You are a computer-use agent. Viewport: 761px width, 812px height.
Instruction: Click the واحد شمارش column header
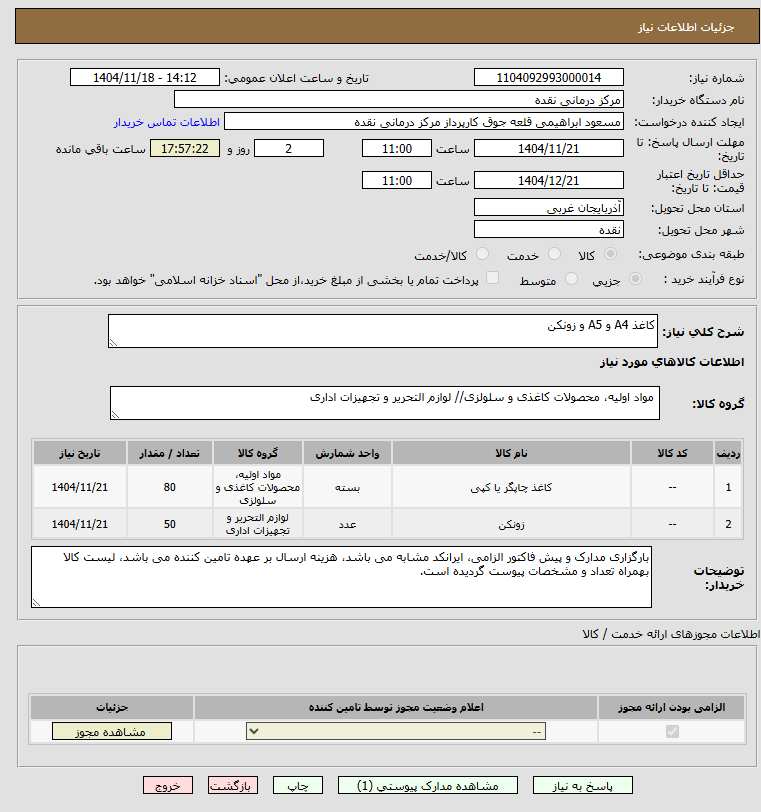tap(347, 453)
